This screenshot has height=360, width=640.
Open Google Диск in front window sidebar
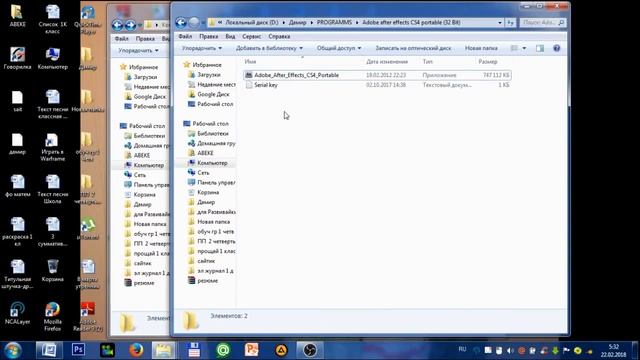click(x=209, y=94)
